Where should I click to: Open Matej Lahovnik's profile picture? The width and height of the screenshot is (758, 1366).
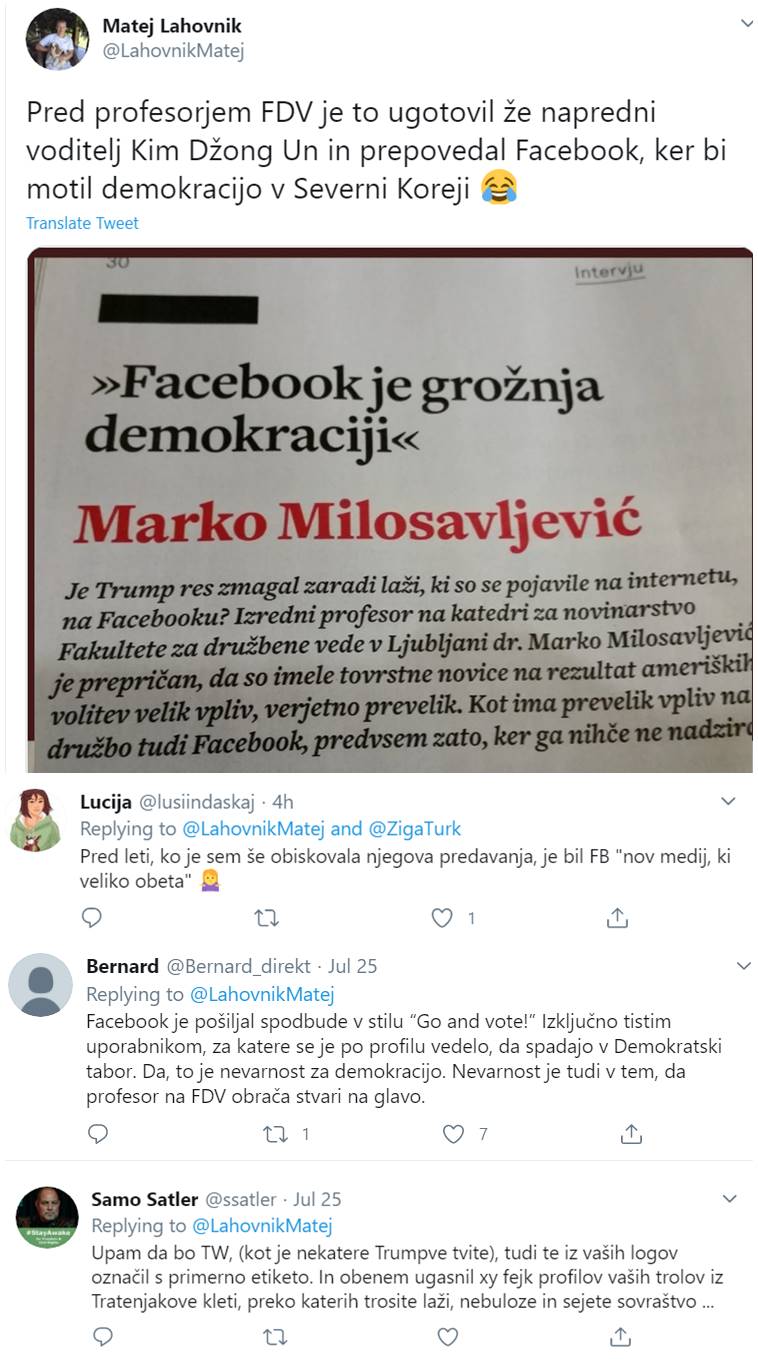pos(57,39)
